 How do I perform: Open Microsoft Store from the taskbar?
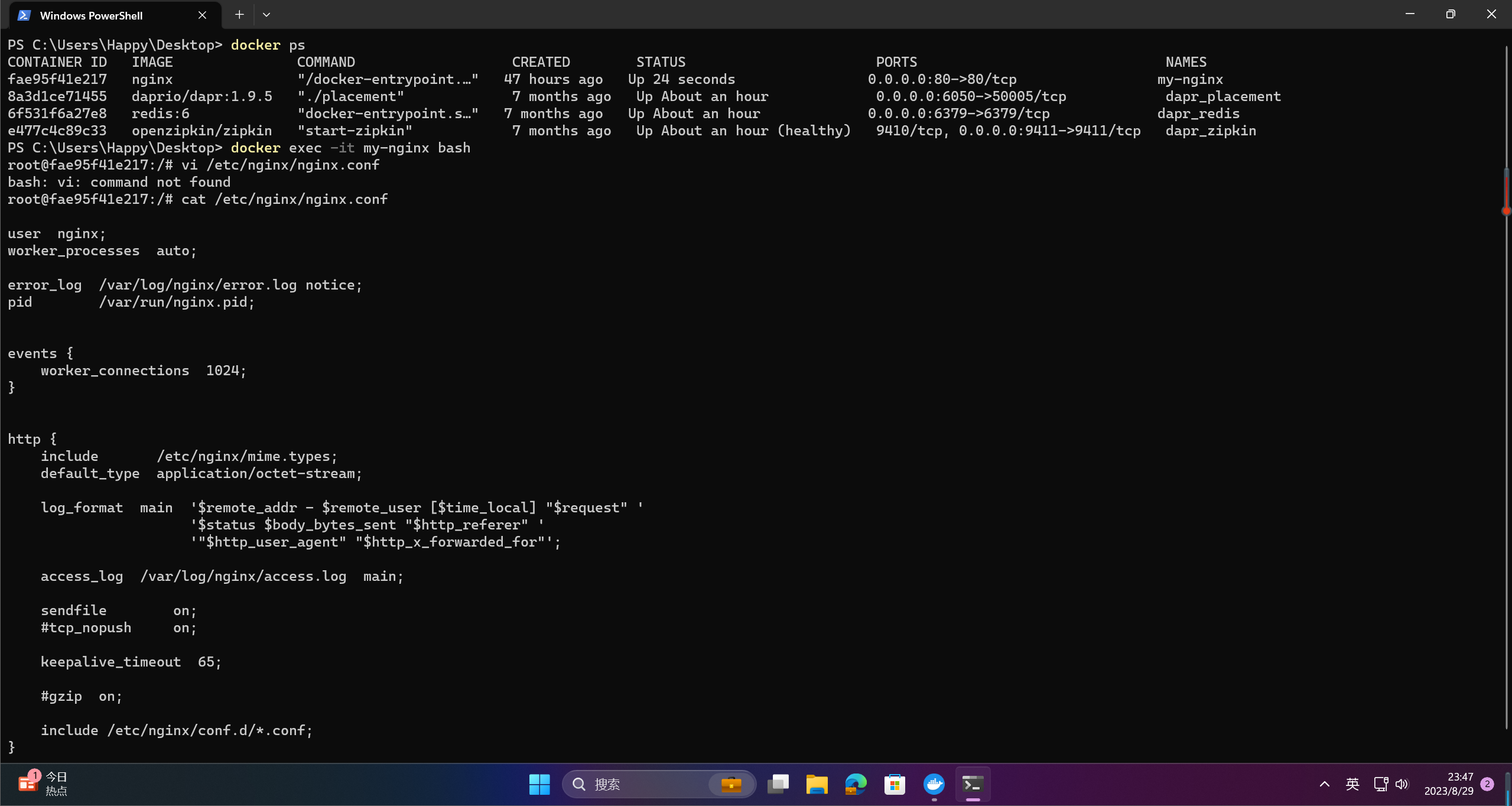[x=895, y=784]
